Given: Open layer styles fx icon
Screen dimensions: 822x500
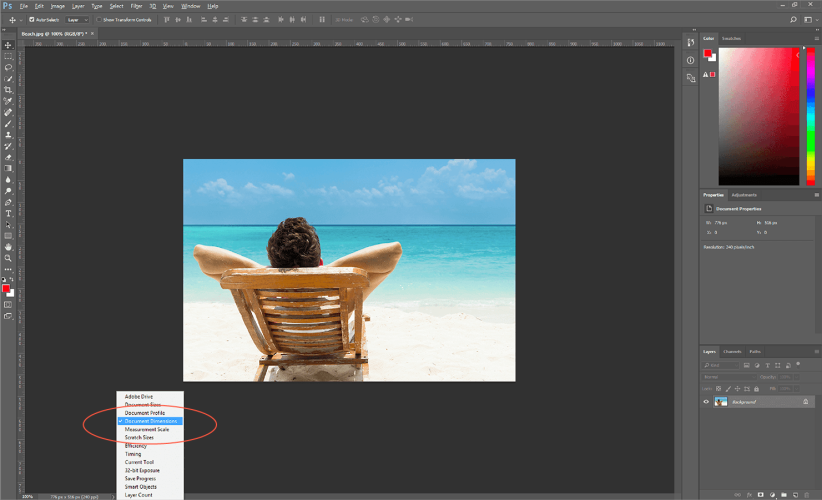Looking at the screenshot, I should [749, 494].
